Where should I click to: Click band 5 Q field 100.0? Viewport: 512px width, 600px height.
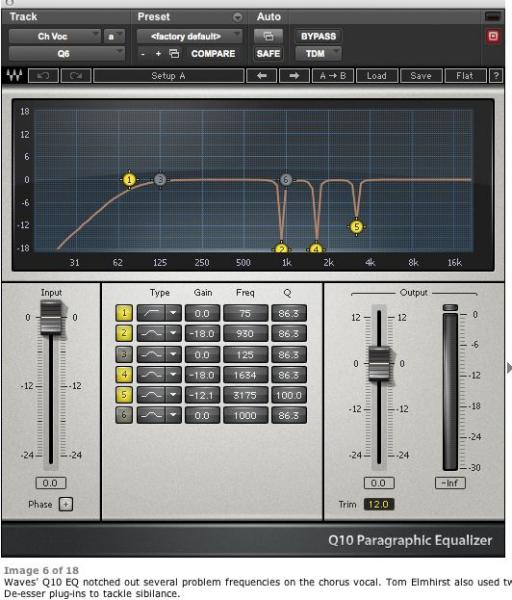289,395
